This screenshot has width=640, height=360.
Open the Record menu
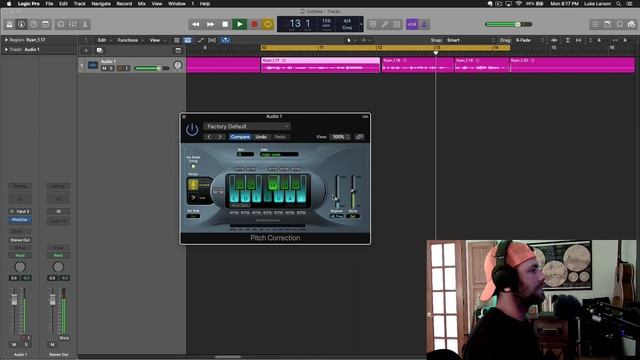click(x=124, y=4)
